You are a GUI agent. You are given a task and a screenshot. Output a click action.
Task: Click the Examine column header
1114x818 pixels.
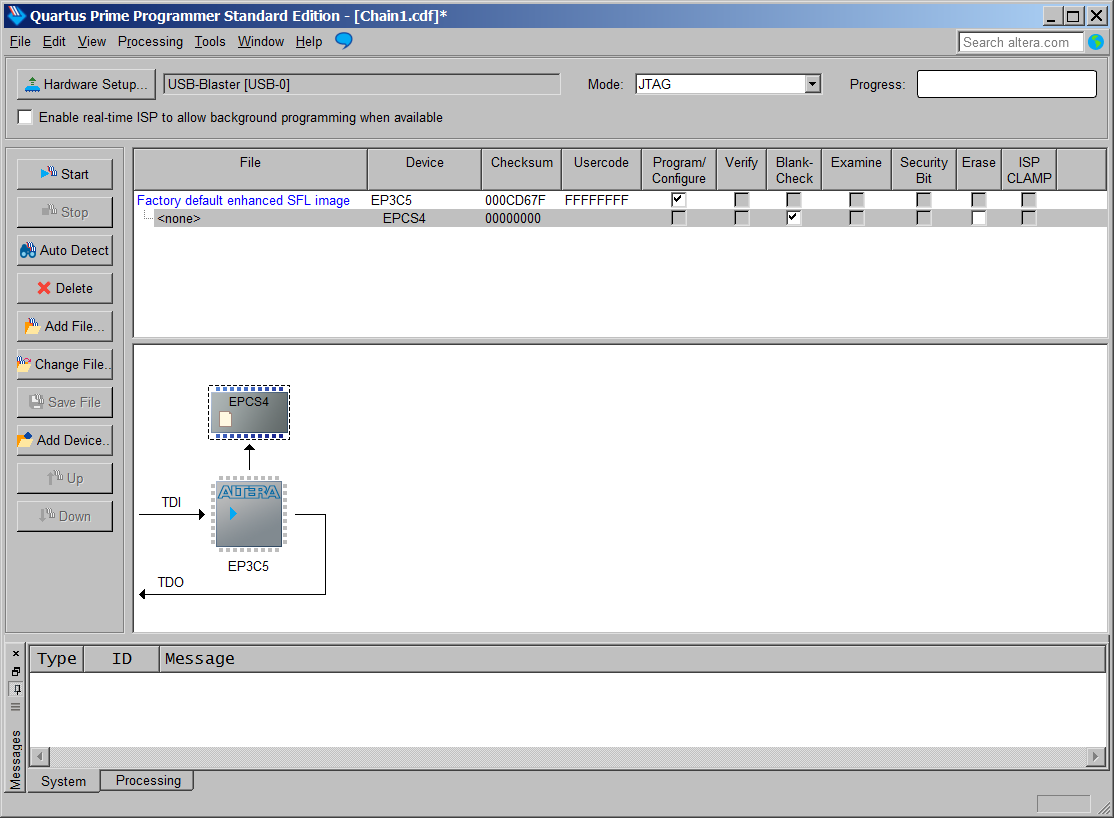coord(856,169)
